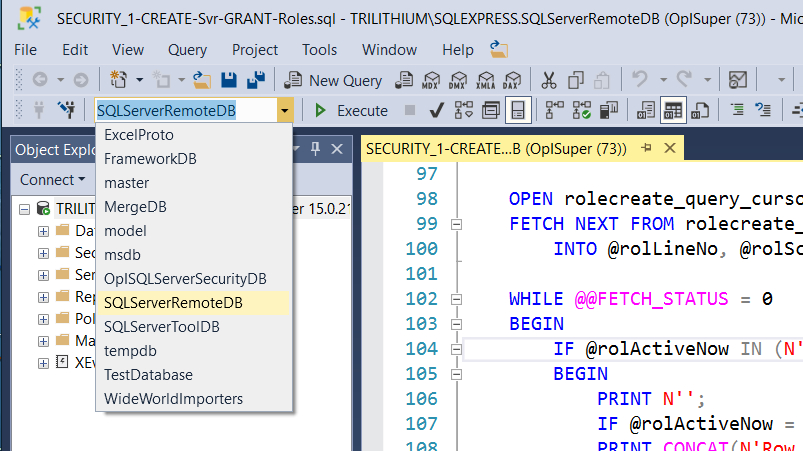This screenshot has height=451, width=803.
Task: Switch to Results to Text
Action: tap(646, 111)
